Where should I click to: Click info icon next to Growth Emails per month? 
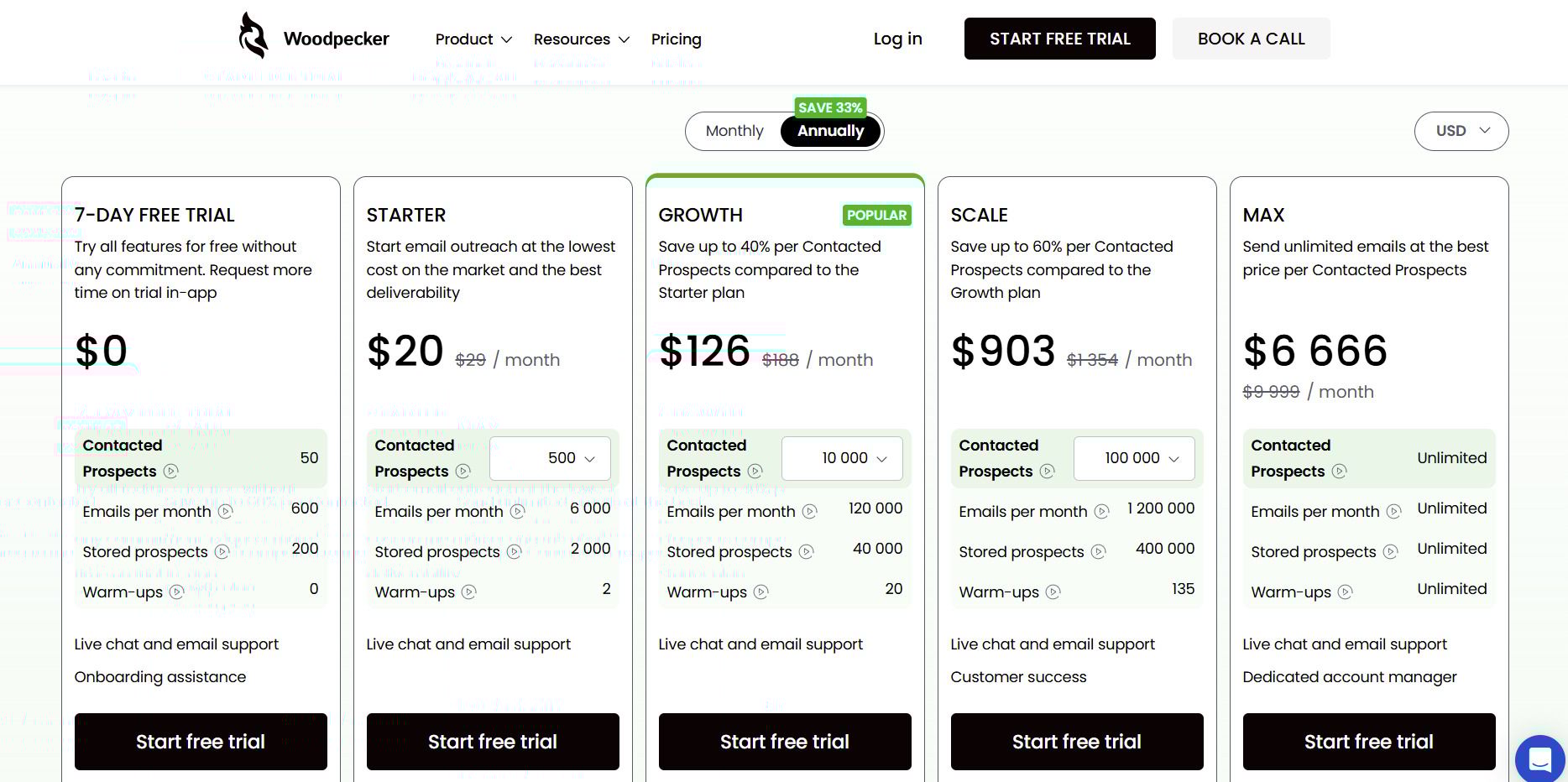coord(809,512)
